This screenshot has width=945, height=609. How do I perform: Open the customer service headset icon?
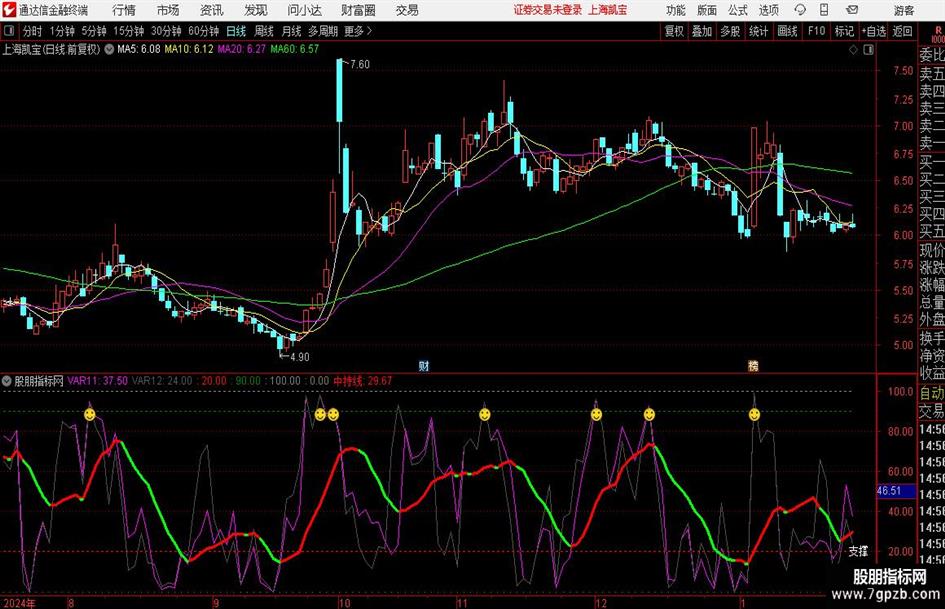point(800,10)
